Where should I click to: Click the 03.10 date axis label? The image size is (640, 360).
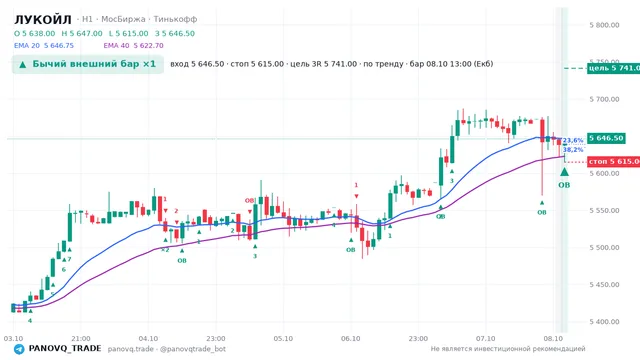(13, 339)
